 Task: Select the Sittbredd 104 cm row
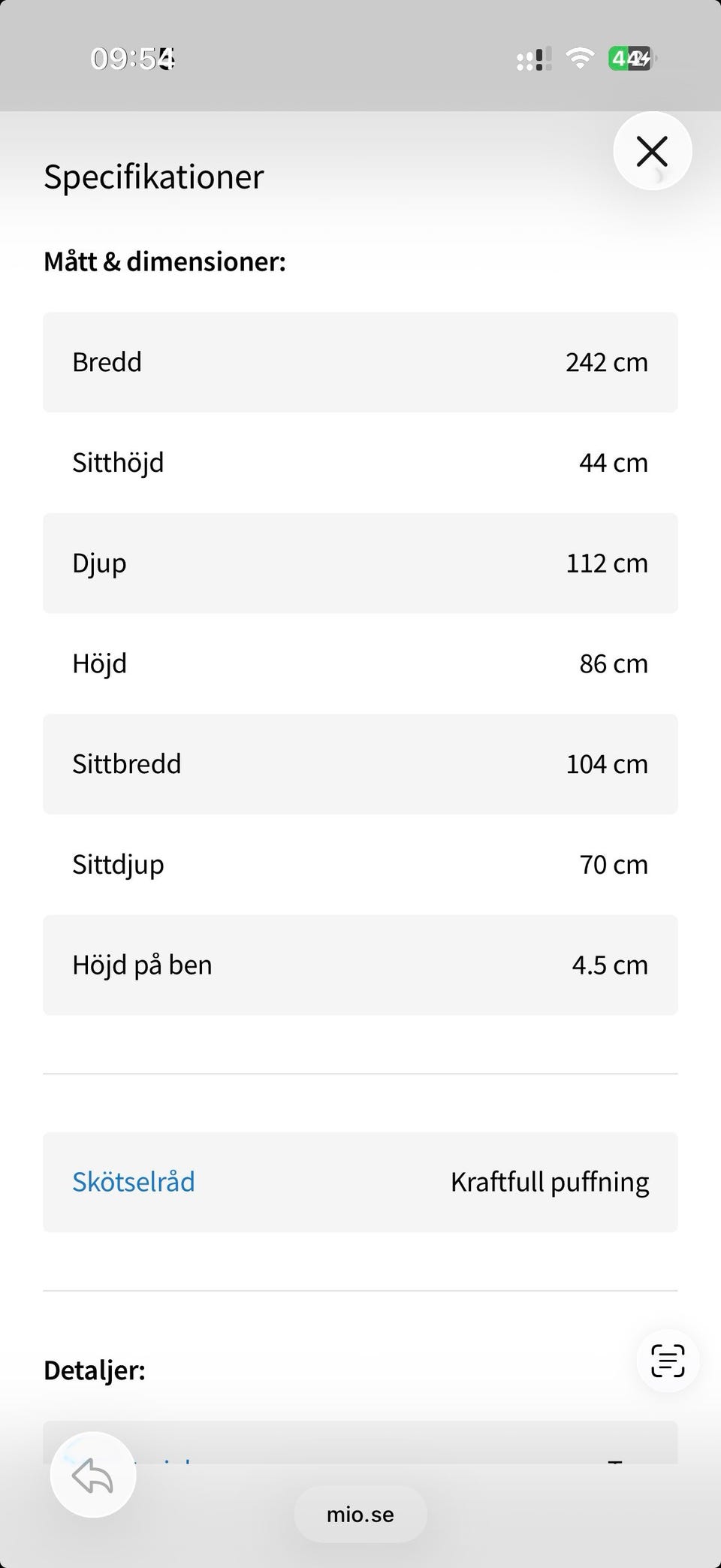(360, 764)
